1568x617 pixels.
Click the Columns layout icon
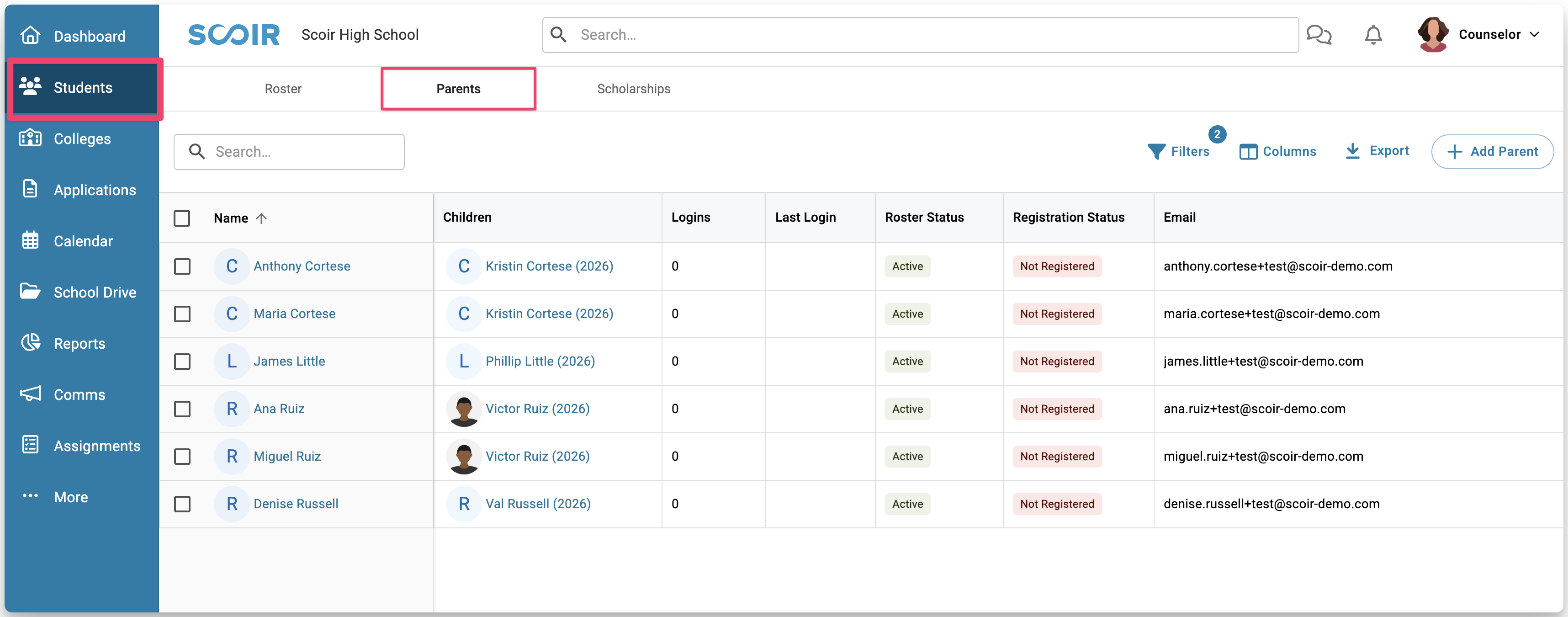(x=1248, y=152)
